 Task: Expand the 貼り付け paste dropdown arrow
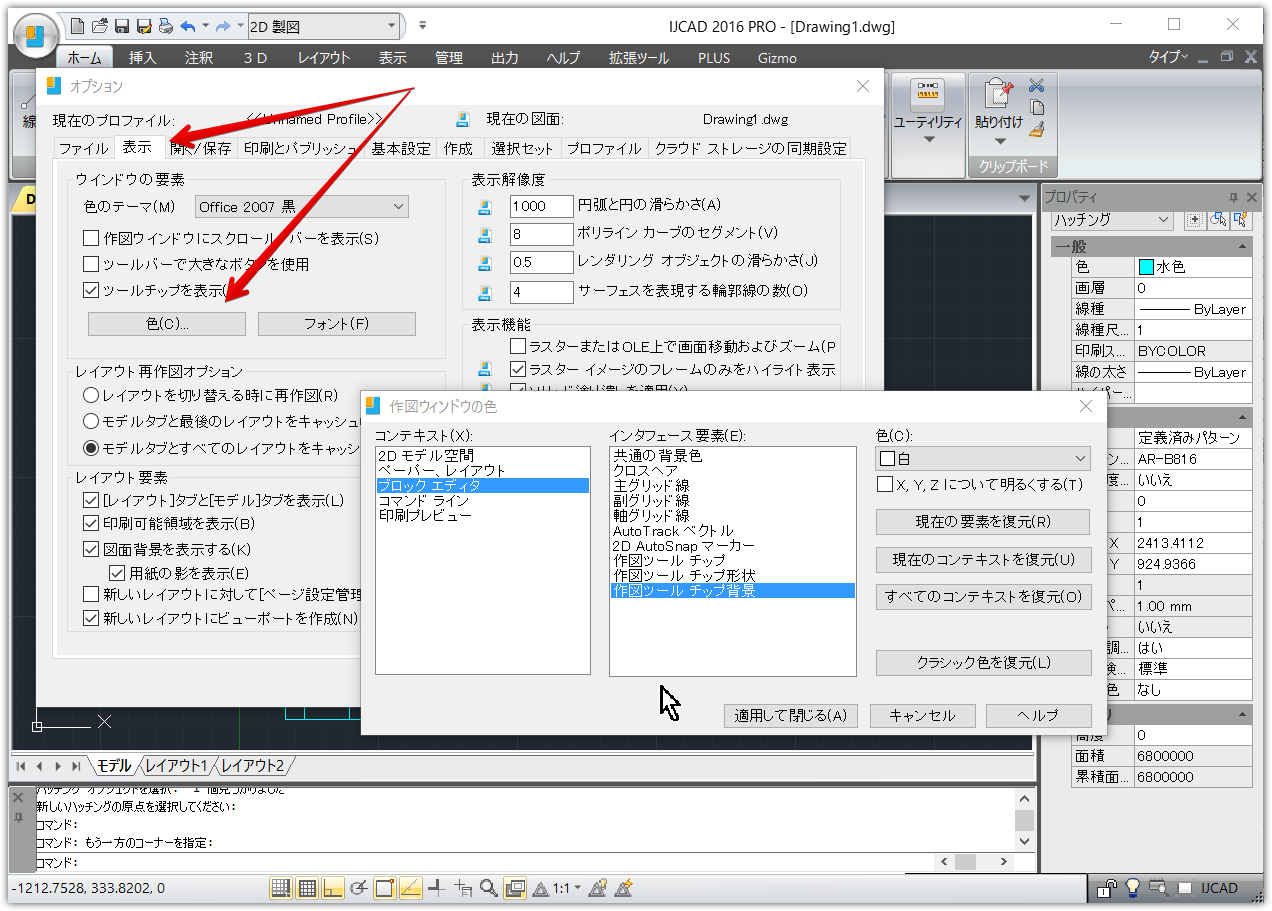(x=999, y=141)
